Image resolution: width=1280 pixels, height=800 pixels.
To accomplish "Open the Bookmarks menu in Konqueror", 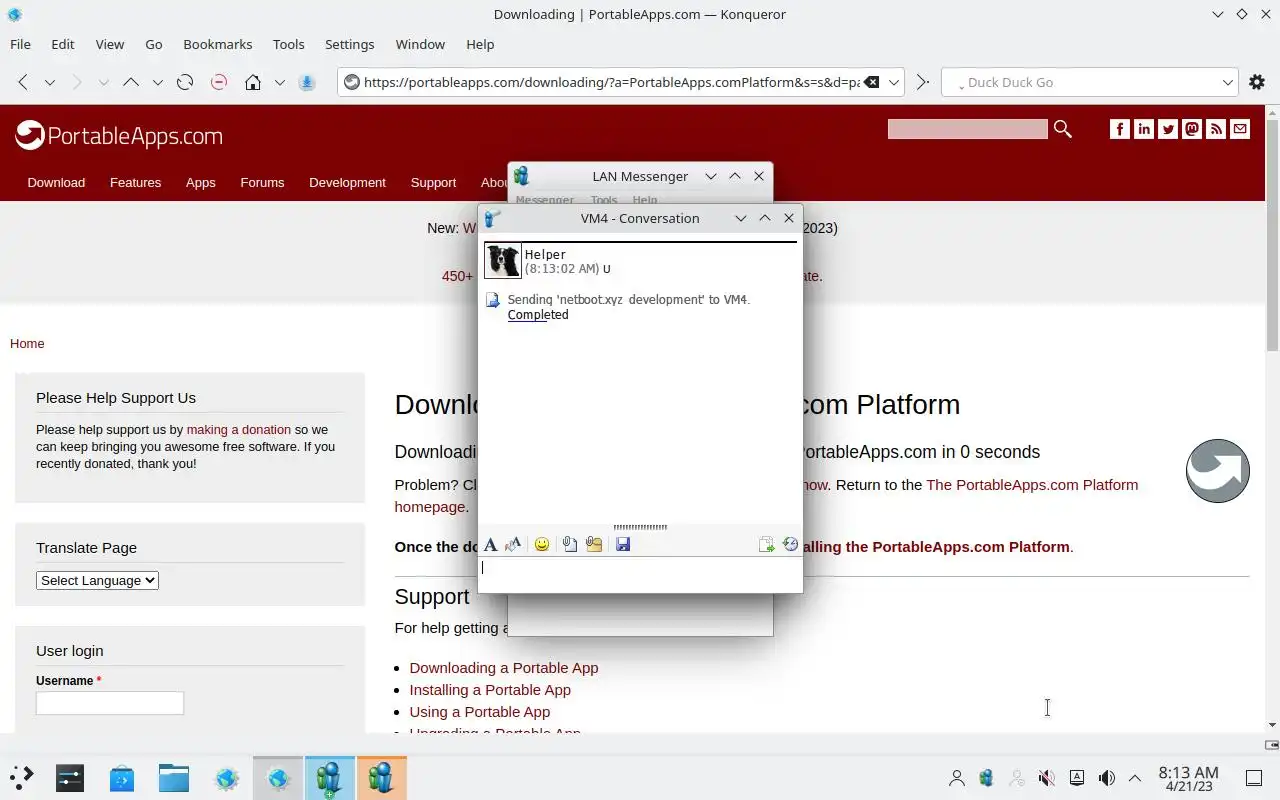I will (x=218, y=44).
